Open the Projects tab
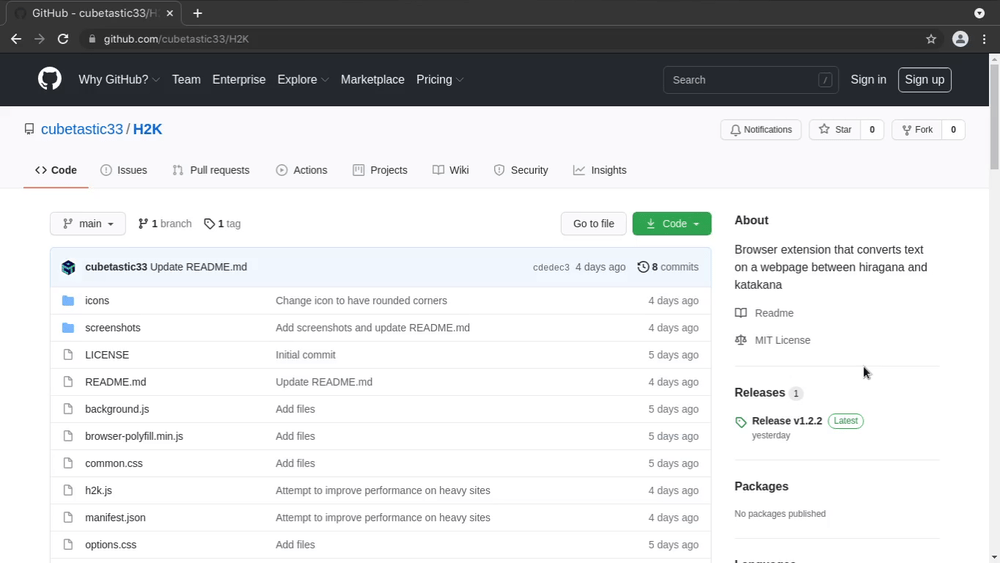This screenshot has width=1000, height=563. (380, 170)
